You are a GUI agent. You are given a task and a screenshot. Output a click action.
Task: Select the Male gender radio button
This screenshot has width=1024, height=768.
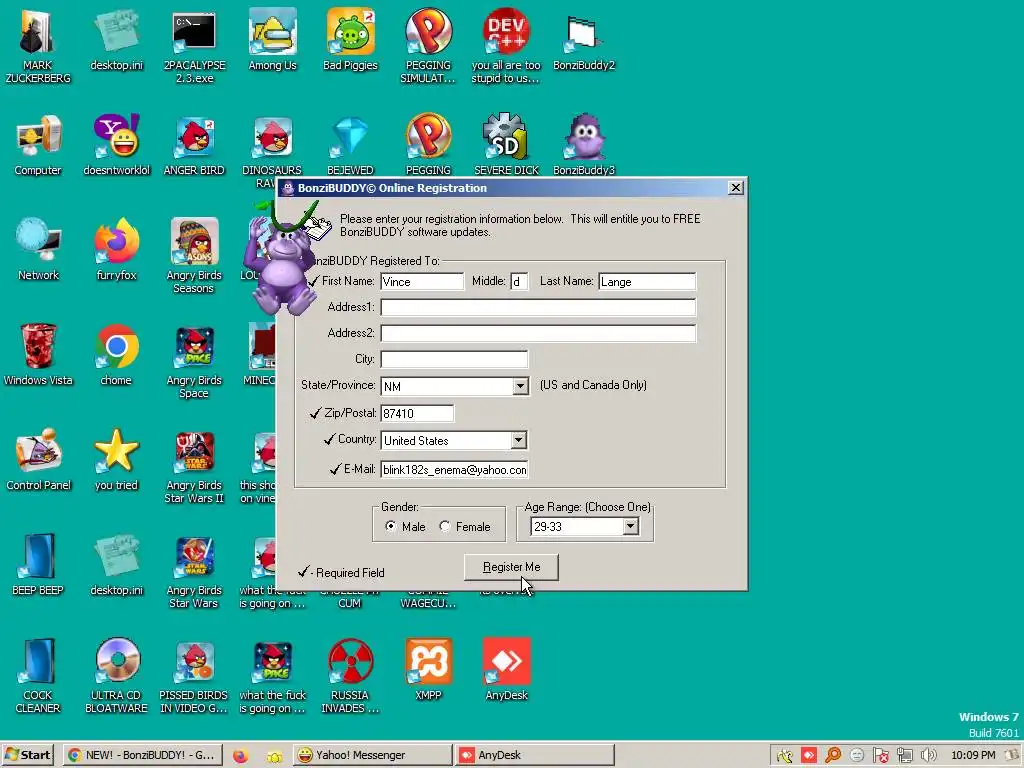(x=391, y=526)
